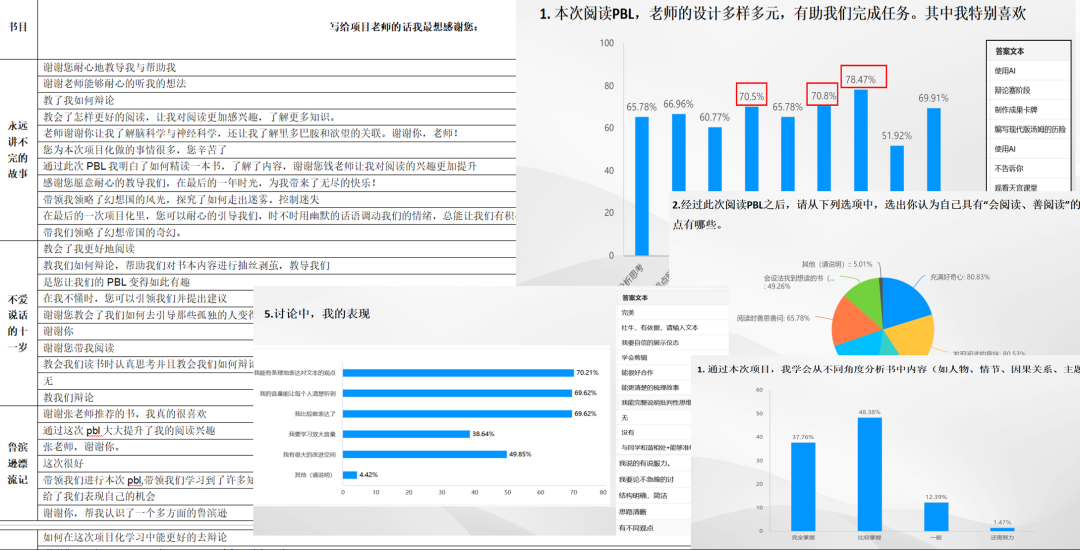Select the 70.21% bar in the discussion chart
Screen dimensions: 1080x550
(458, 372)
